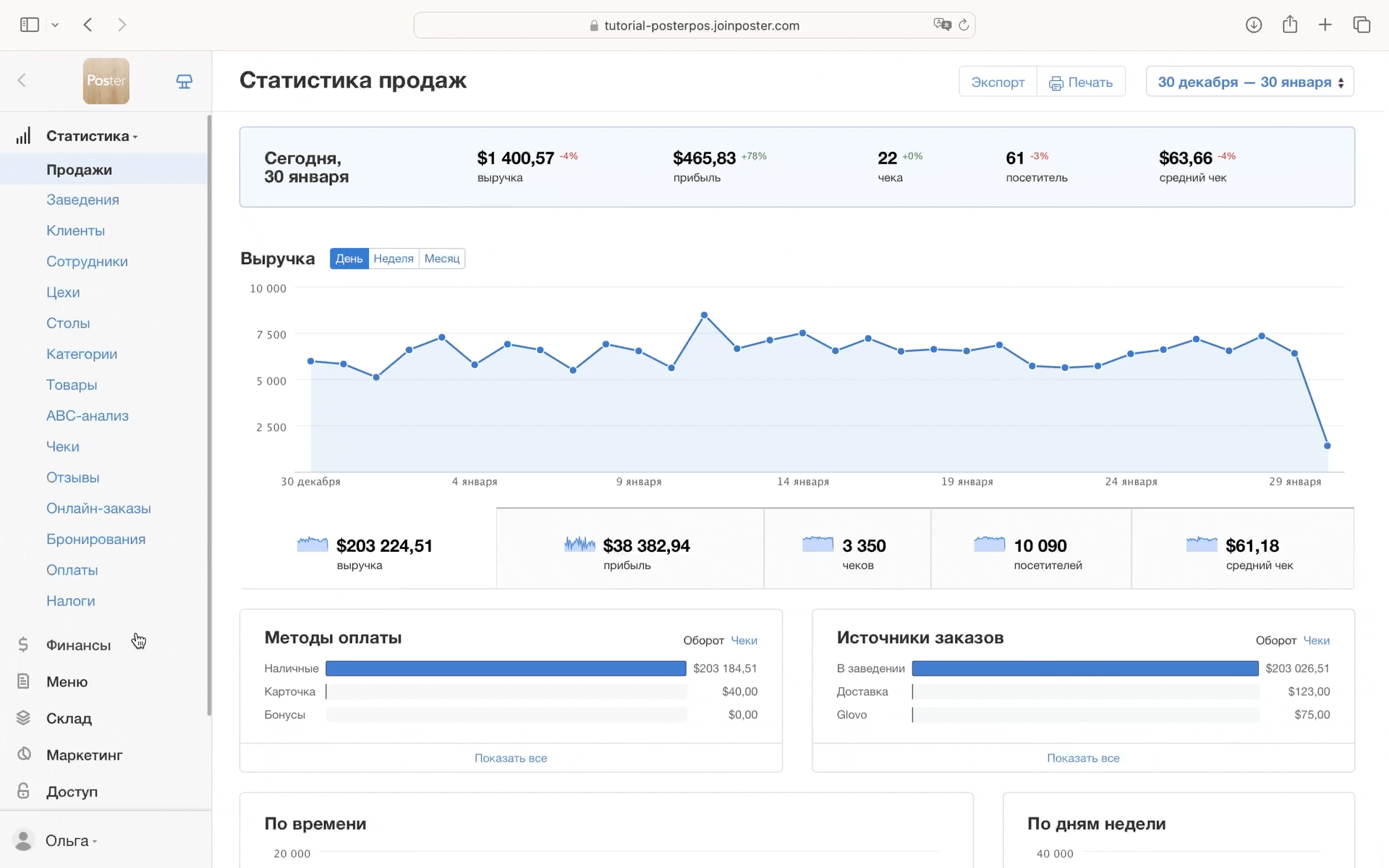This screenshot has height=868, width=1389.
Task: Click the Access lock icon
Action: click(23, 791)
